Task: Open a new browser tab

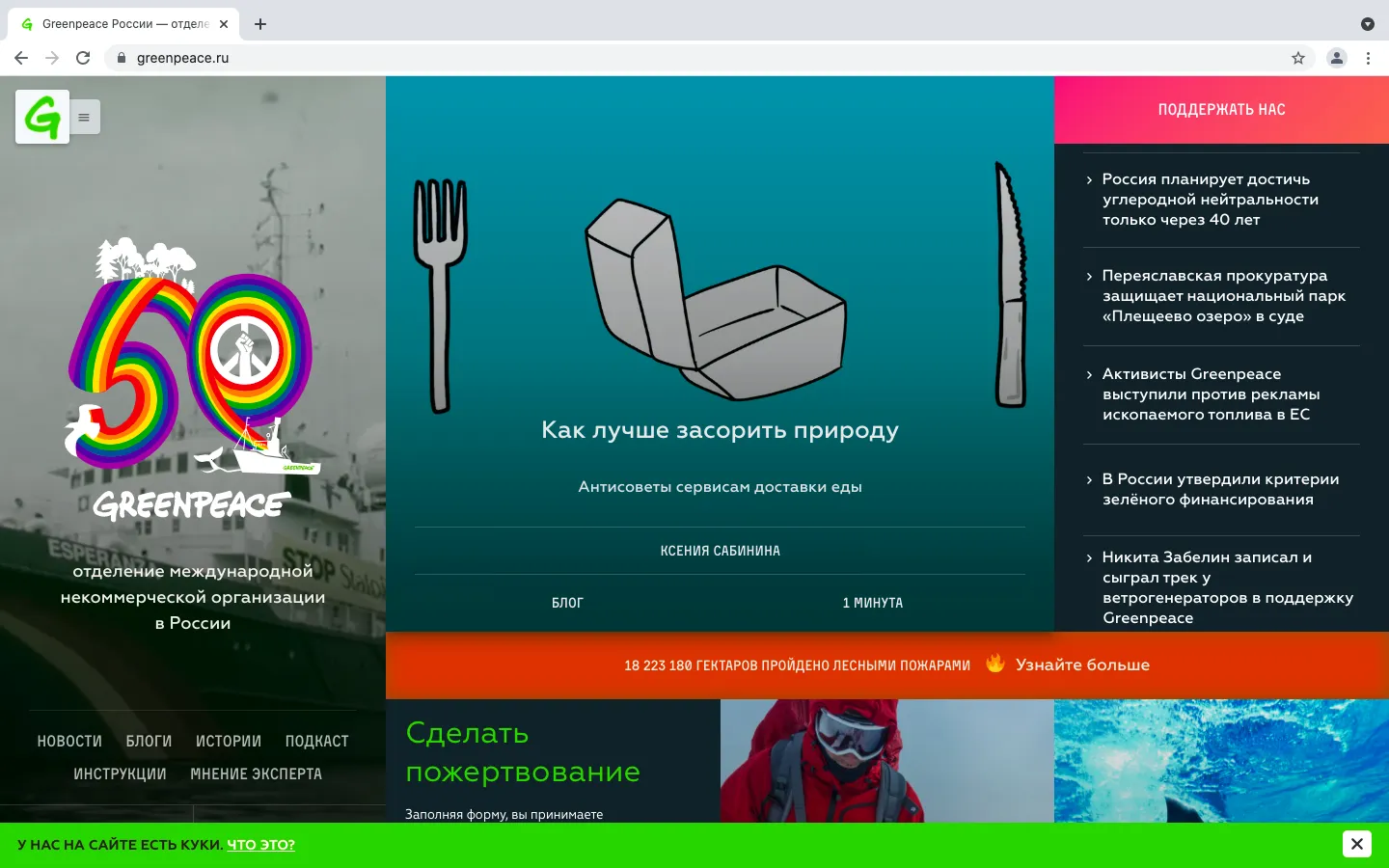Action: click(x=260, y=24)
